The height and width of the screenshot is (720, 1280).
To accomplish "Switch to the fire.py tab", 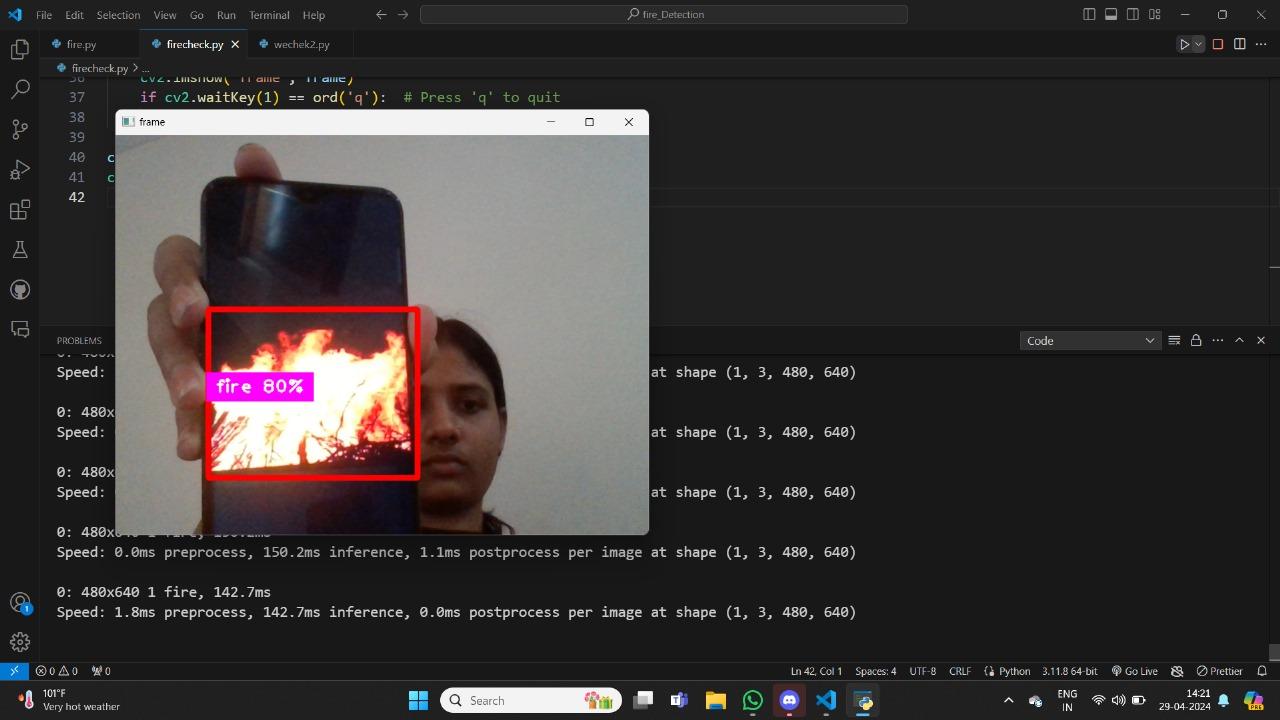I will pyautogui.click(x=81, y=44).
